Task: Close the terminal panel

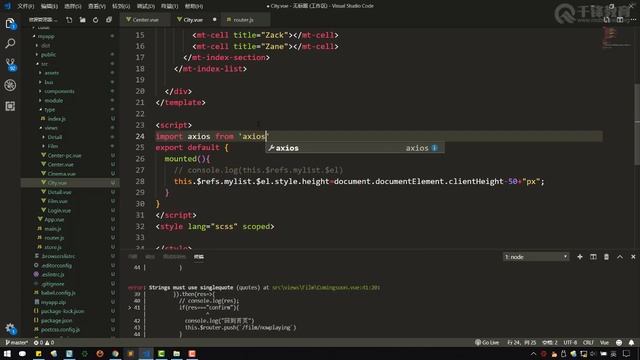Action: pyautogui.click(x=633, y=257)
